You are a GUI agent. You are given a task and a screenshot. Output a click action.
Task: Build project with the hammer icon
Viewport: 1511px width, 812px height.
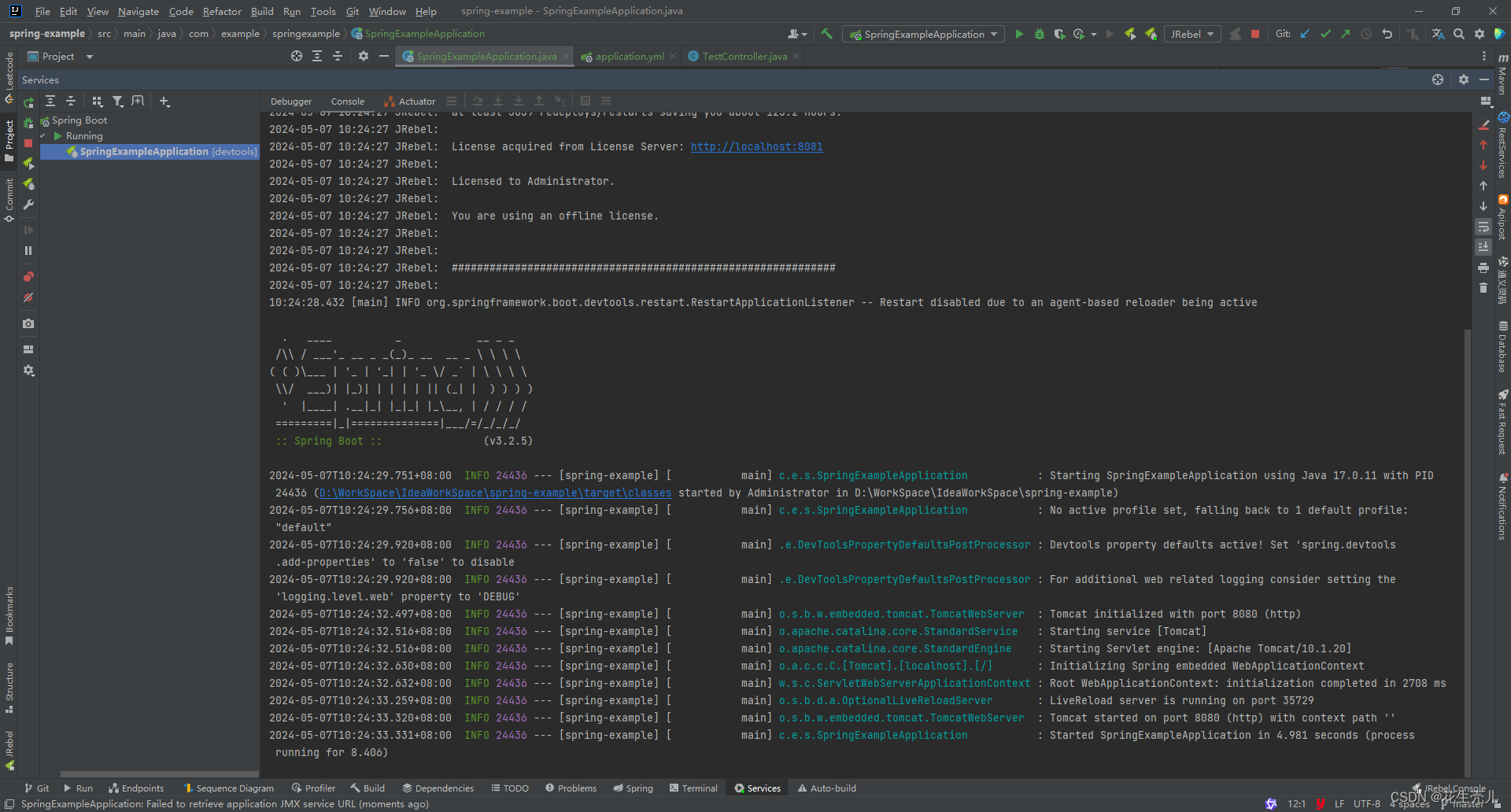click(826, 34)
